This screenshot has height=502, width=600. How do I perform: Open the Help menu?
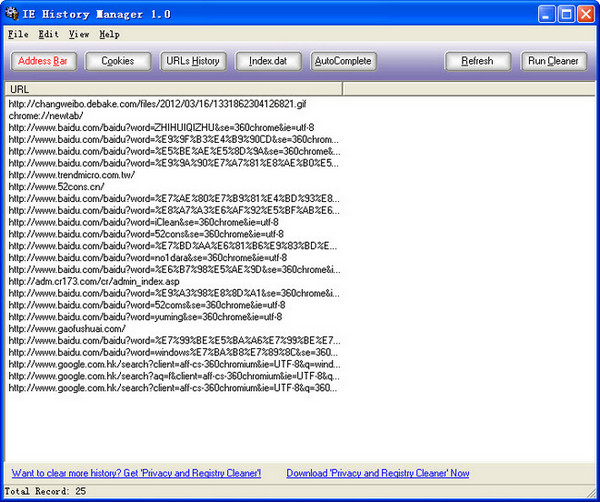(x=109, y=34)
